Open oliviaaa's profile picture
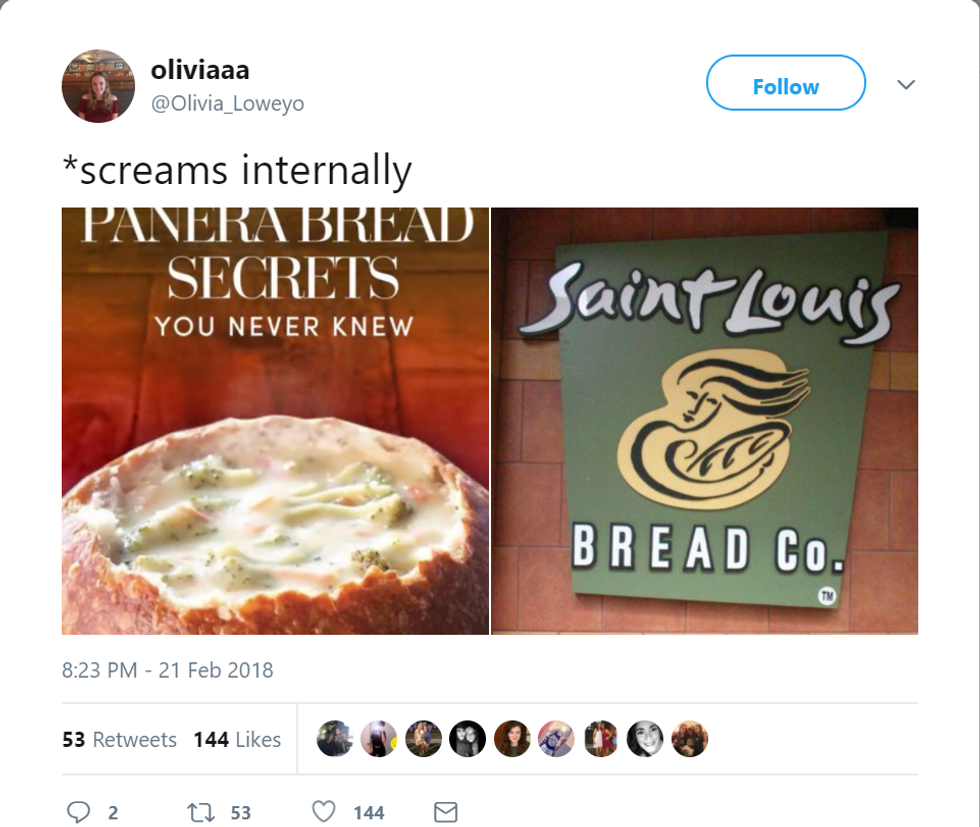Image resolution: width=980 pixels, height=827 pixels. 98,86
